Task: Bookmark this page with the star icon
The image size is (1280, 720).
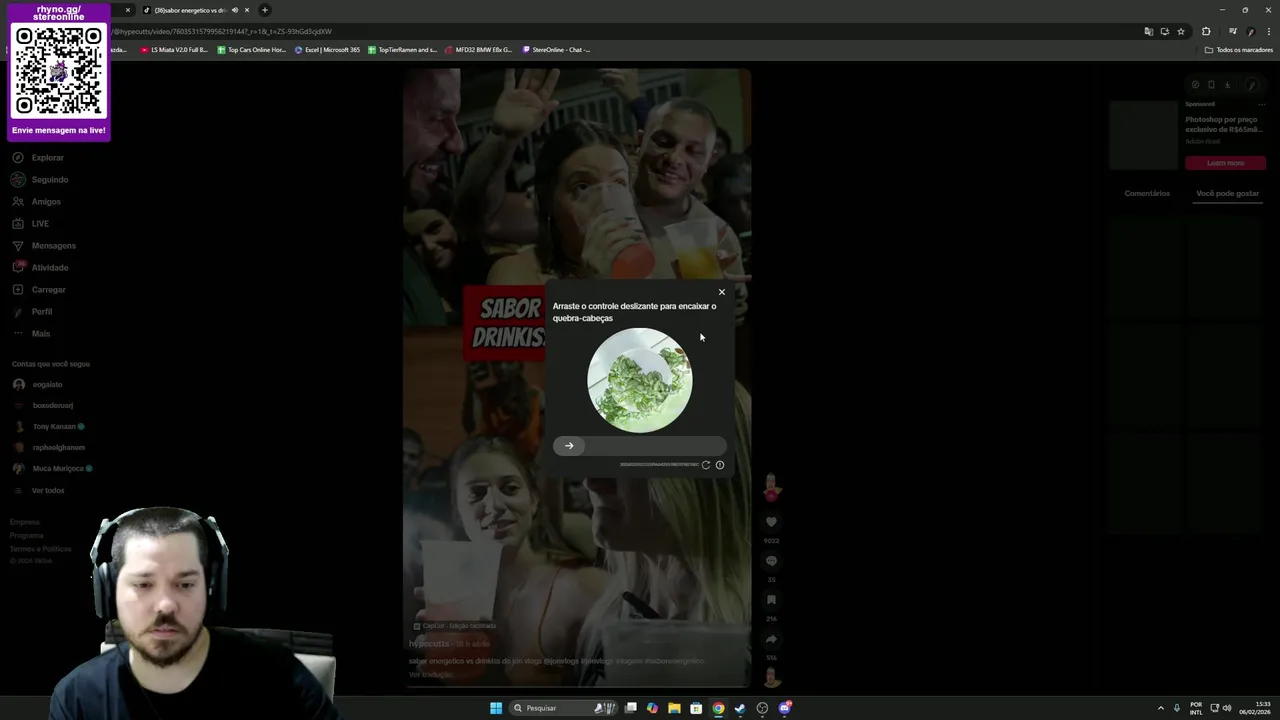Action: click(1181, 32)
